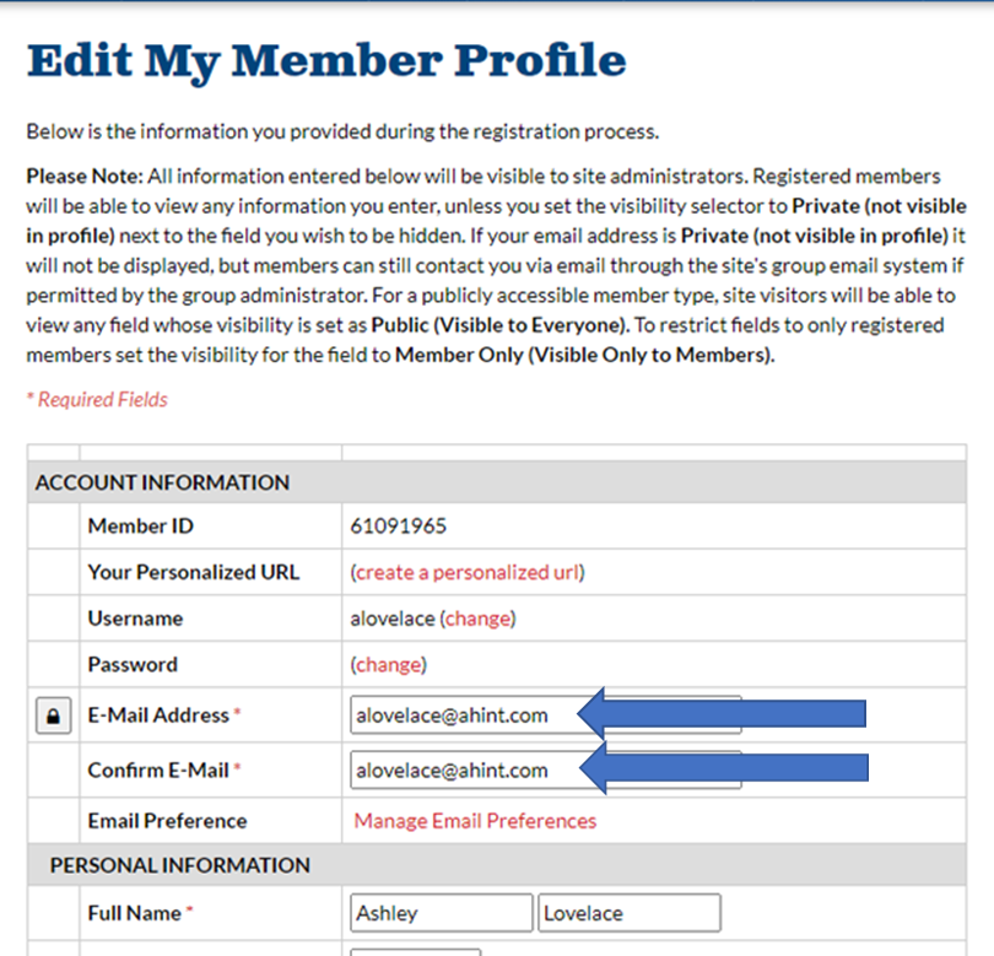994x956 pixels.
Task: Click the PERSONAL INFORMATION section header
Action: 180,865
